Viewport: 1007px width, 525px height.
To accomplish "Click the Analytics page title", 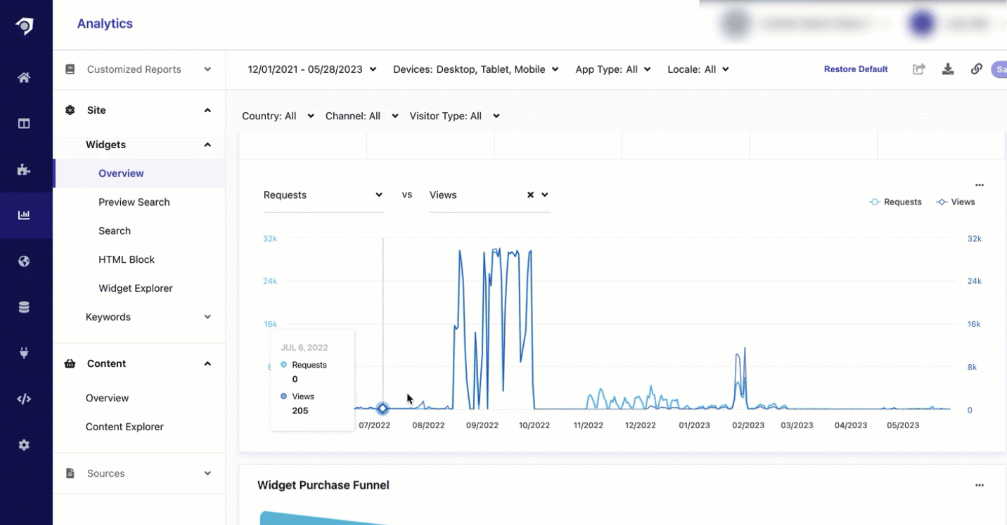I will (105, 24).
